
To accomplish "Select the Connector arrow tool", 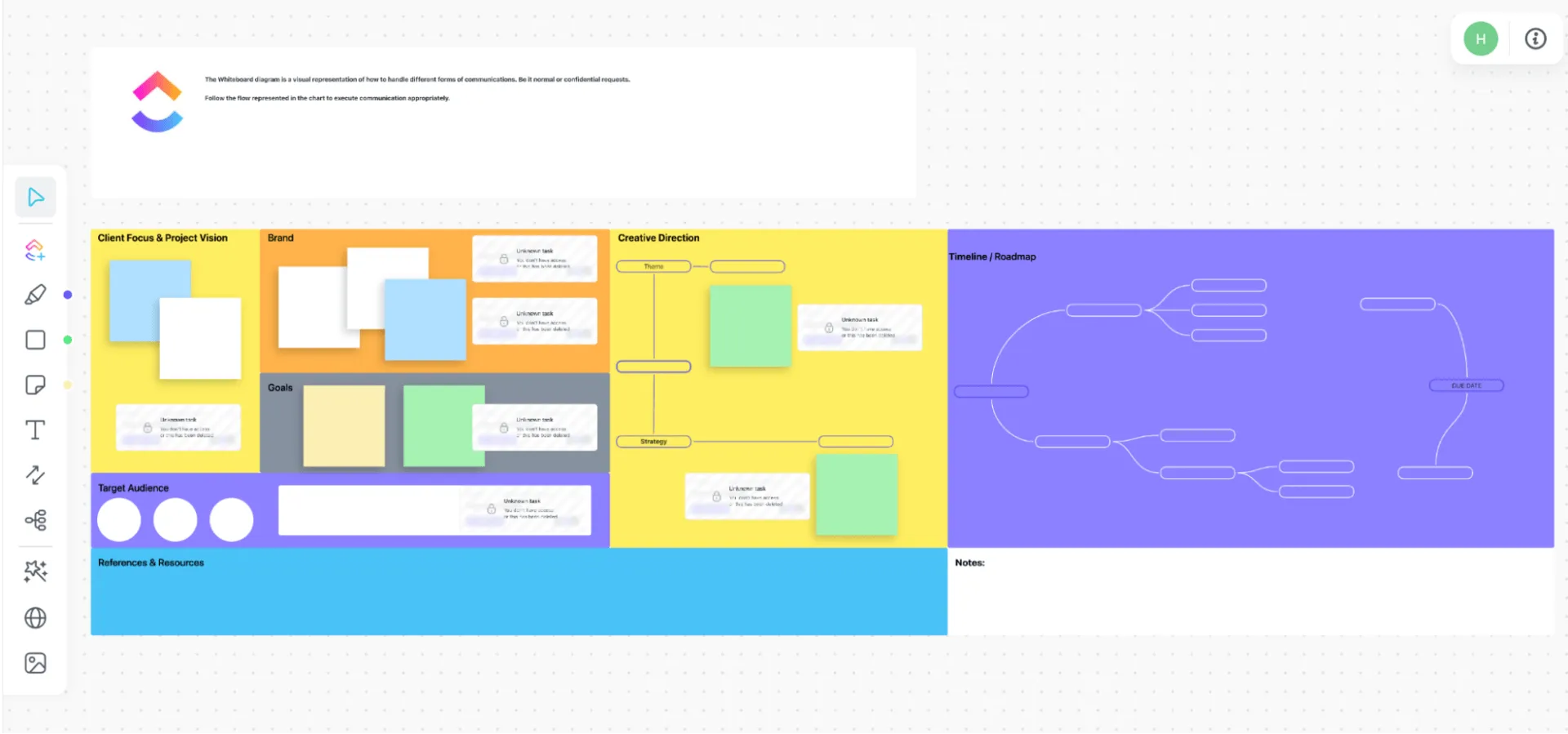I will [35, 475].
